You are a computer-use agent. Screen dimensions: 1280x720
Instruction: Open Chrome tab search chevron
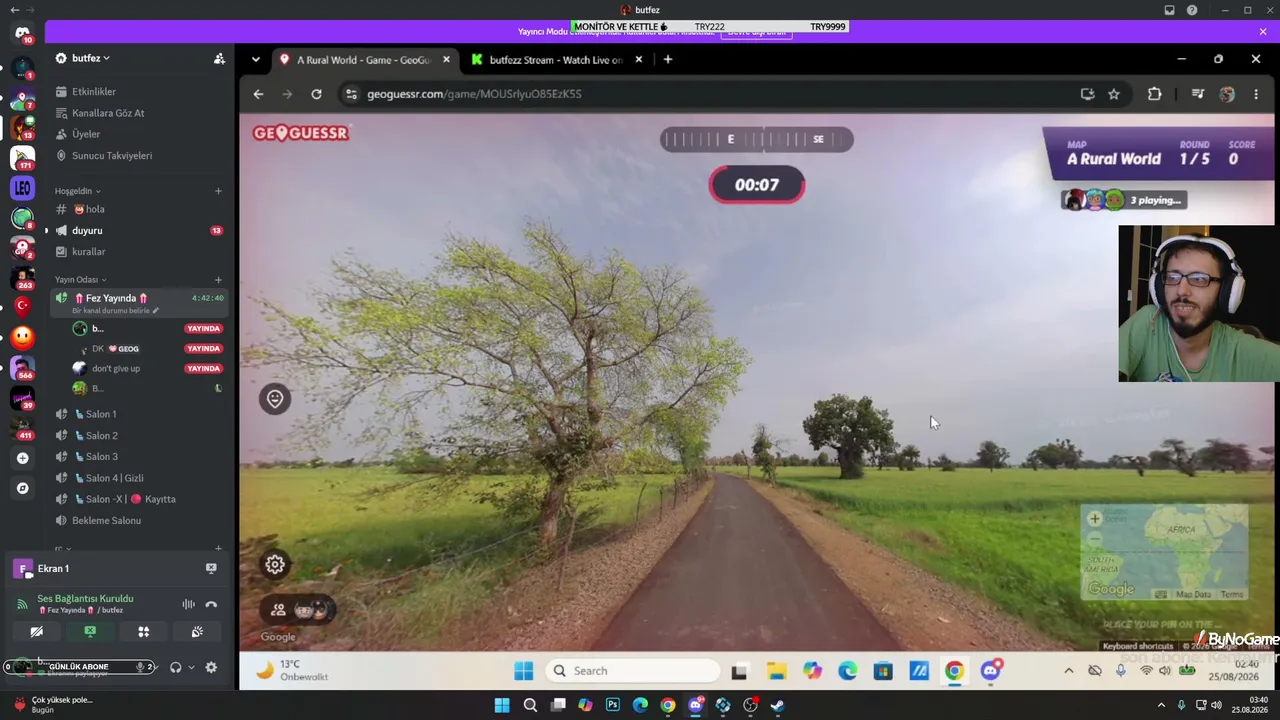point(256,59)
